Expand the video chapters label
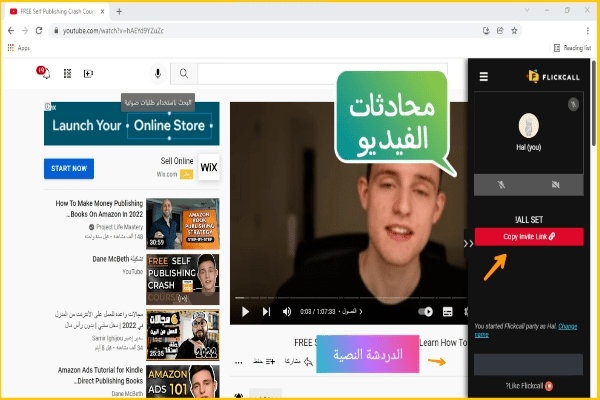The width and height of the screenshot is (600, 400). pos(351,312)
